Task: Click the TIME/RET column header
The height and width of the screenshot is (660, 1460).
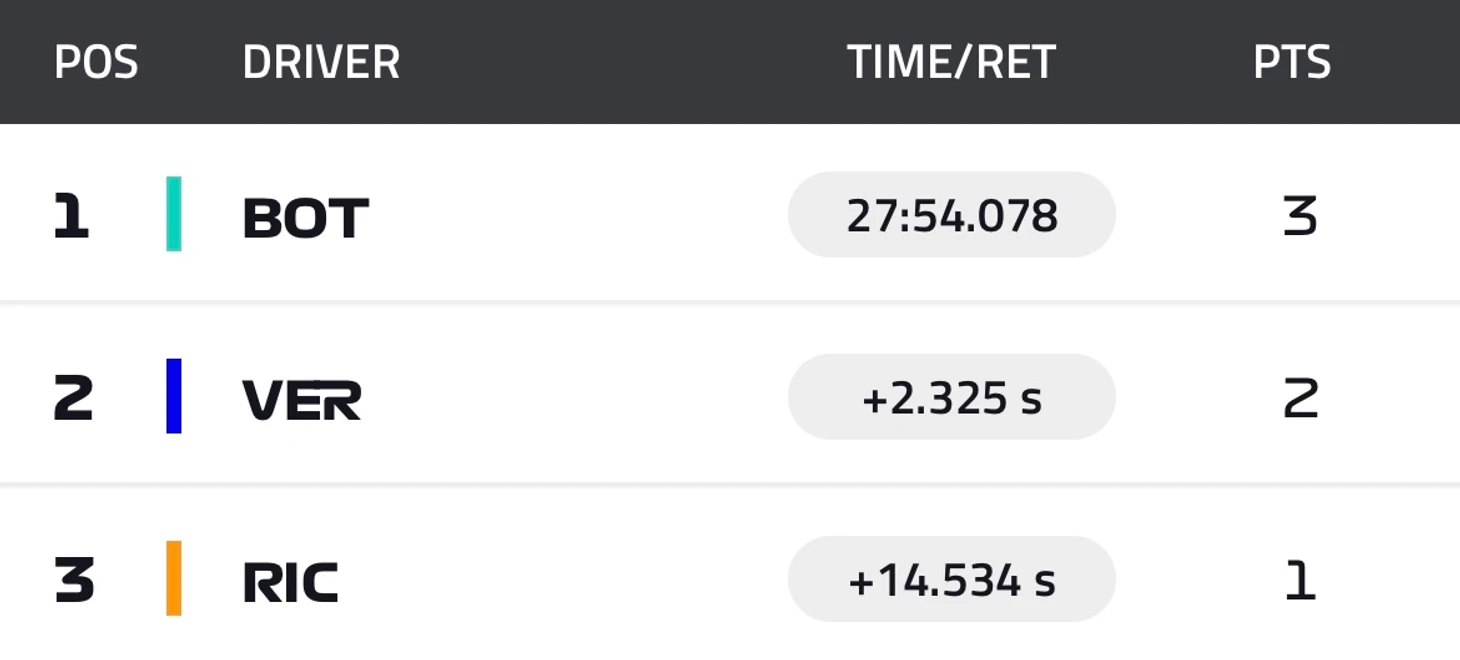Action: coord(951,62)
